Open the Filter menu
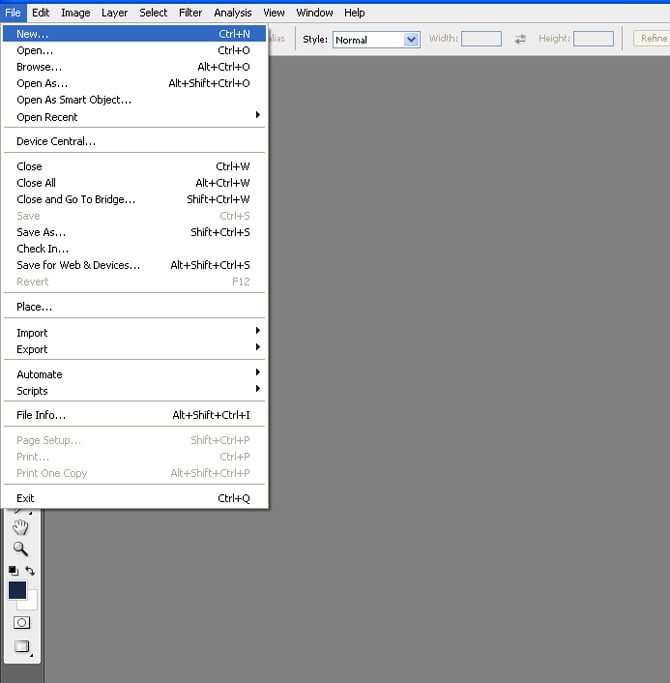670x683 pixels. (190, 13)
